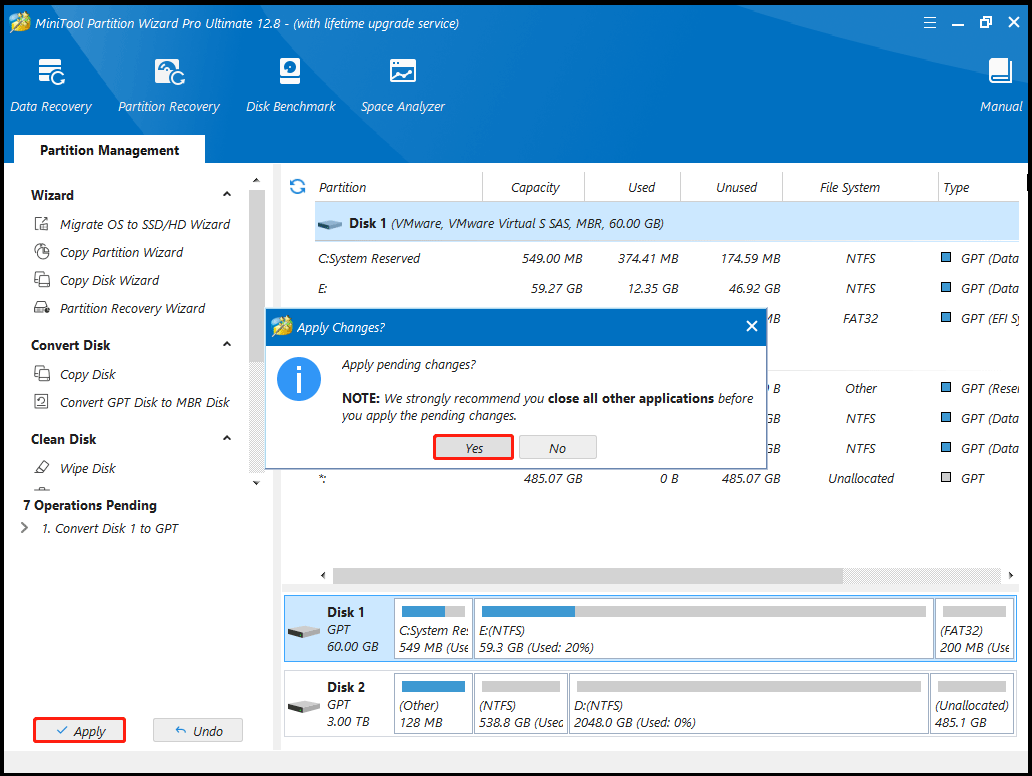
Task: Close the Apply Changes dialog with the X
Action: (752, 326)
